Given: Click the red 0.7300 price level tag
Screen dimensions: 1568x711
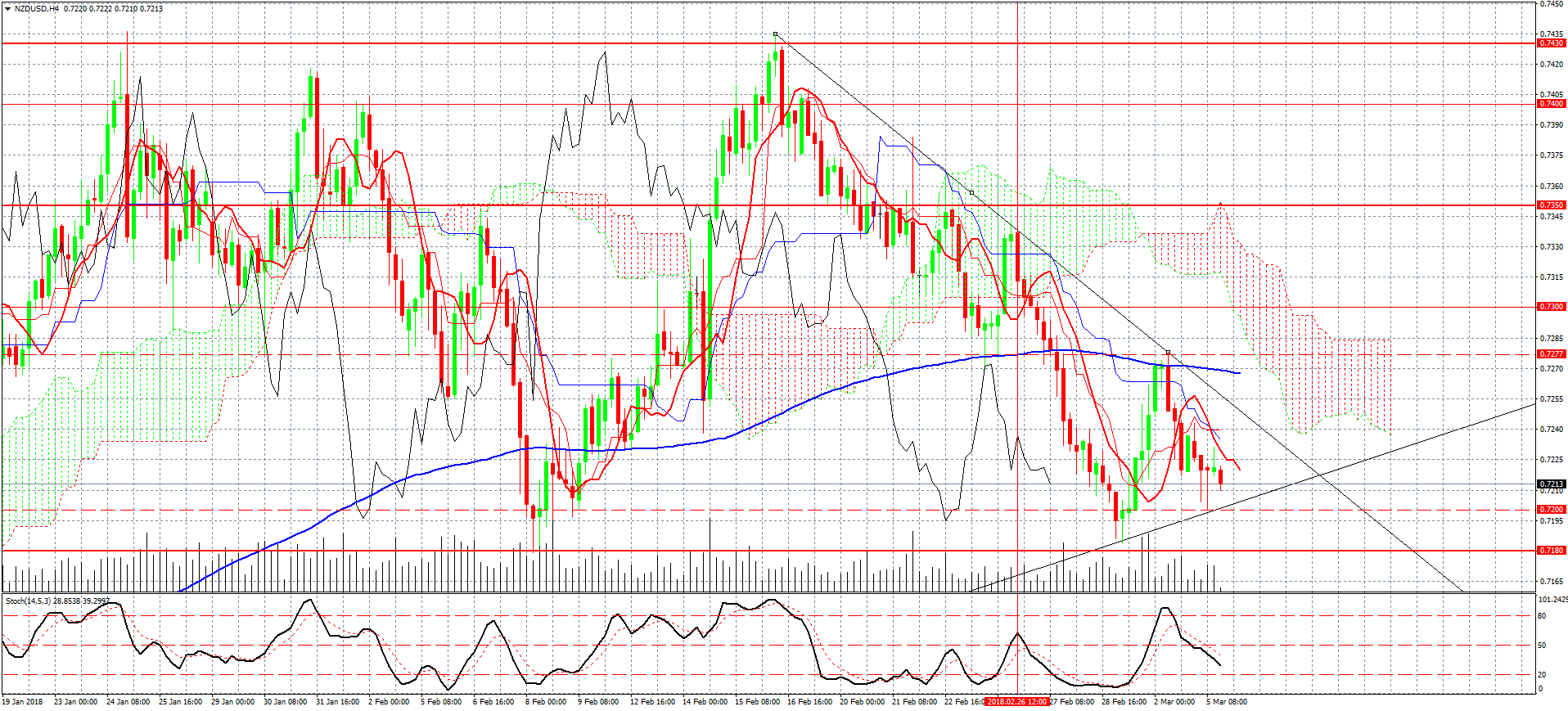Looking at the screenshot, I should (1552, 307).
